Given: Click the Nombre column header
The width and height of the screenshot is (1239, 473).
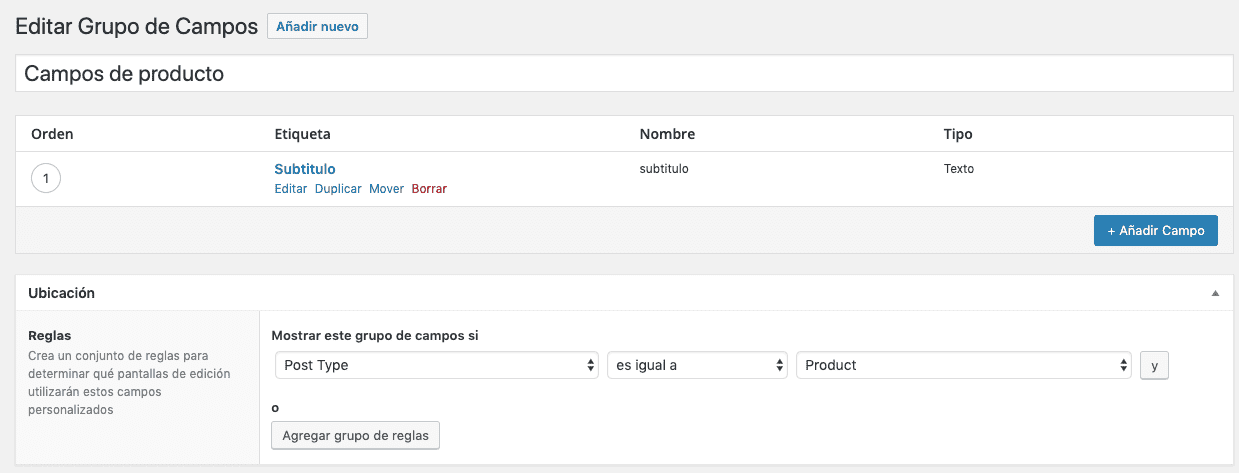Looking at the screenshot, I should (667, 134).
